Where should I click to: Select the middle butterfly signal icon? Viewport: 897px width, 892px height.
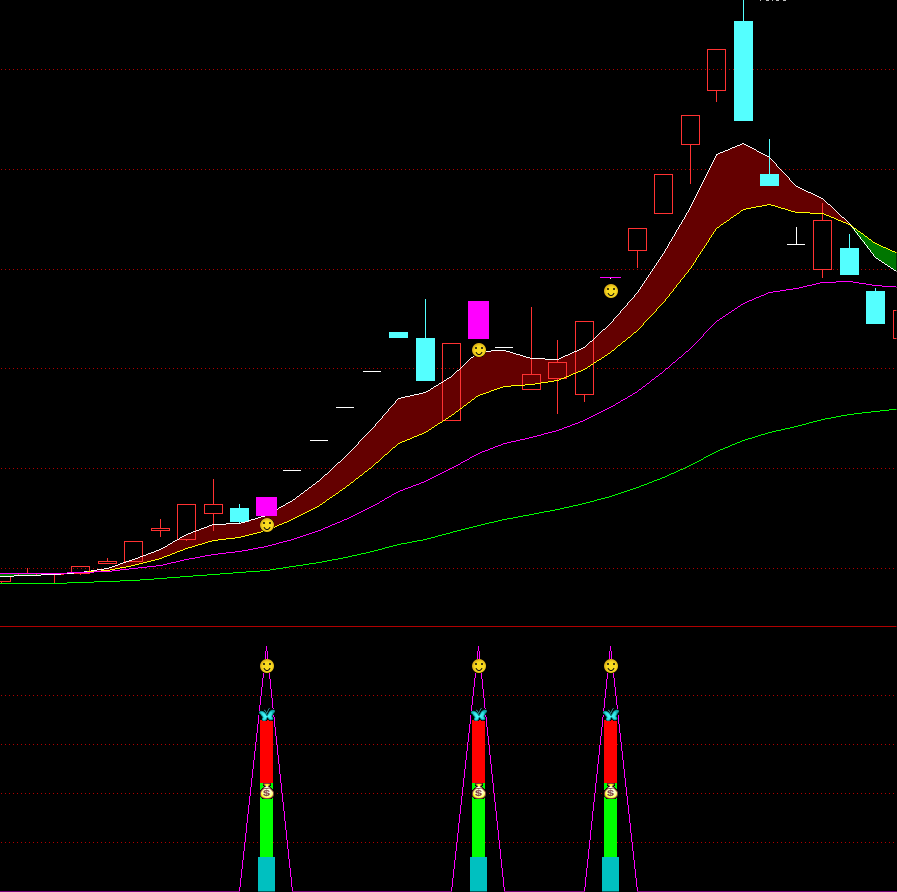pyautogui.click(x=479, y=715)
